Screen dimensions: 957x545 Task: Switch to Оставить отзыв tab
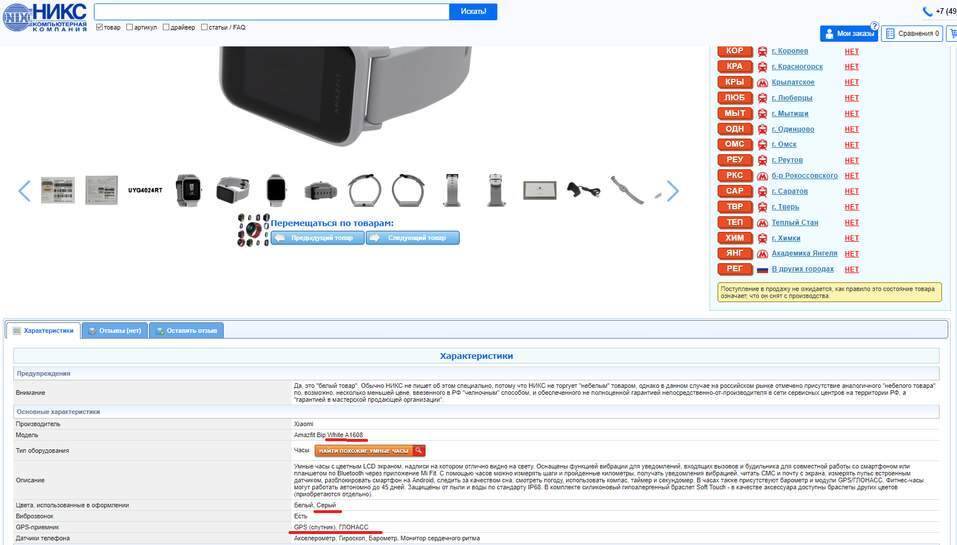[186, 331]
